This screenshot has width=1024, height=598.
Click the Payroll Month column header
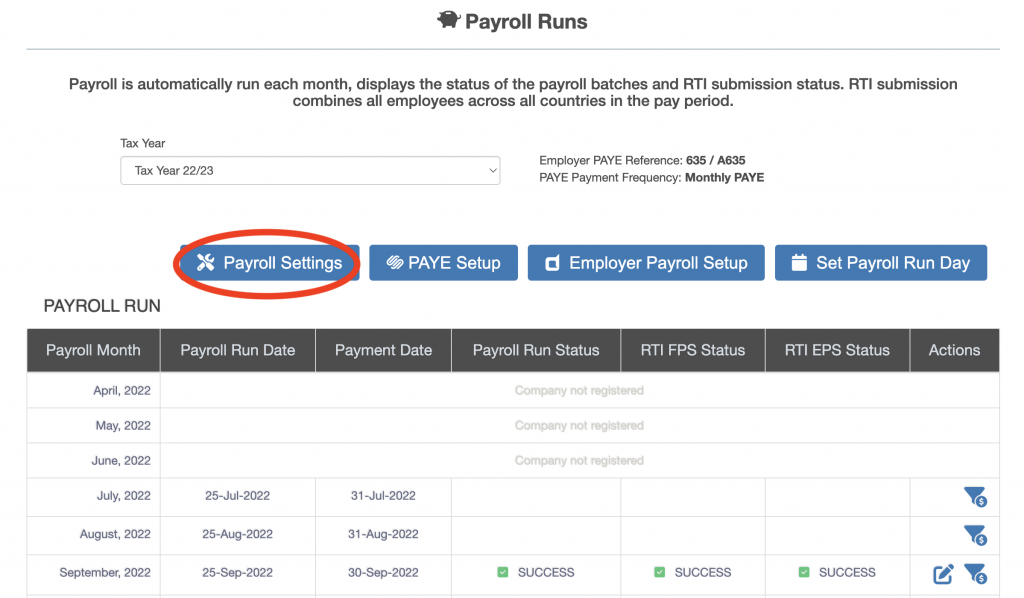coord(93,350)
